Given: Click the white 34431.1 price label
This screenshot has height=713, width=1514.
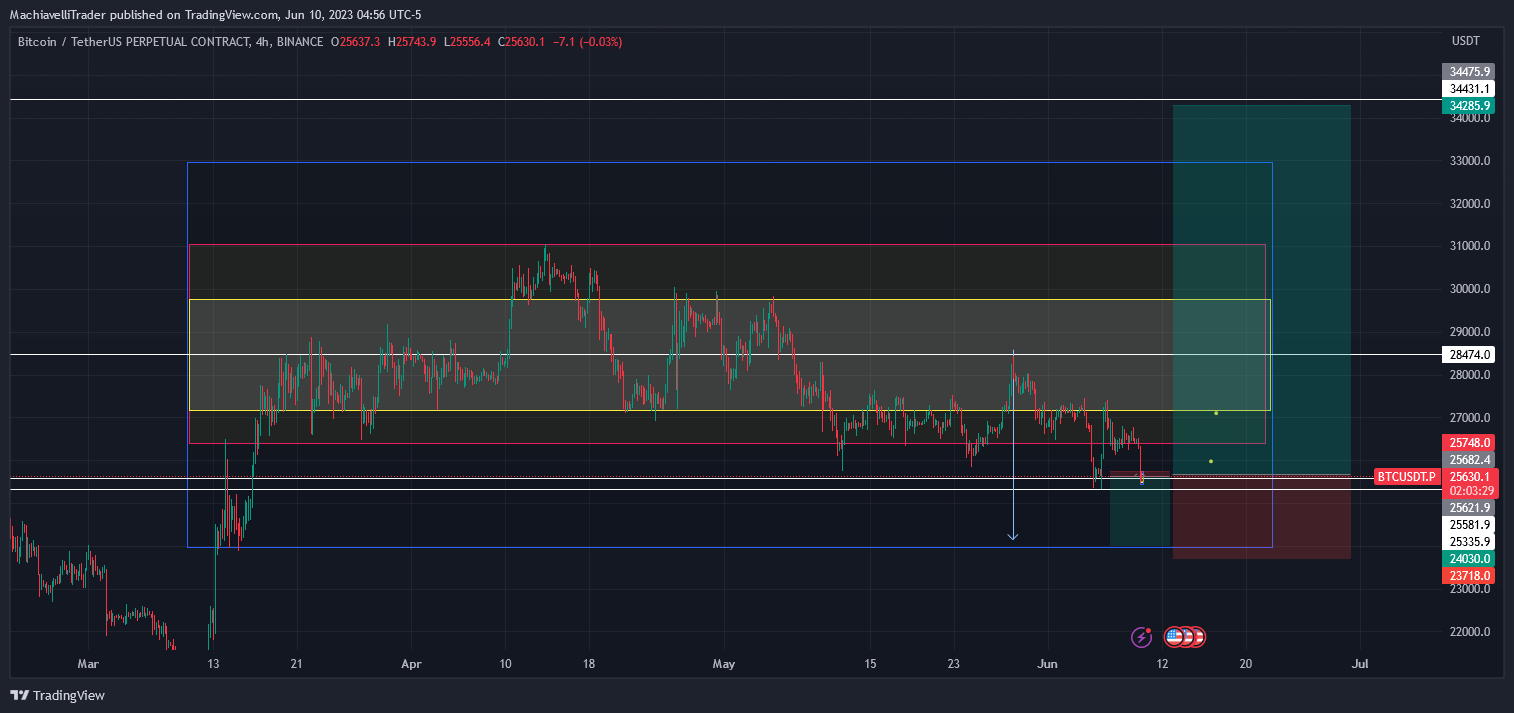Looking at the screenshot, I should (x=1469, y=88).
